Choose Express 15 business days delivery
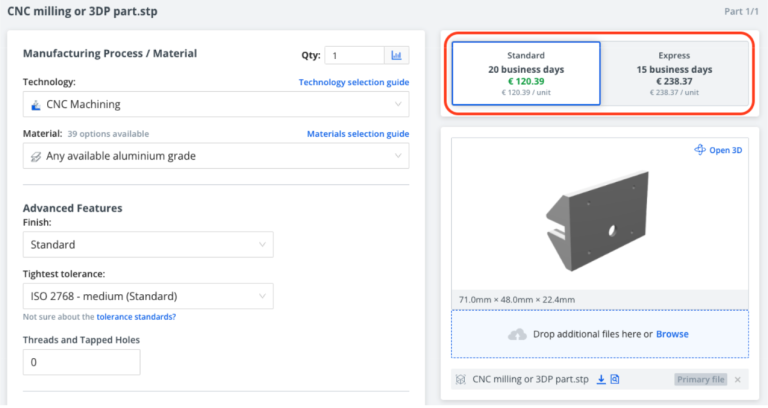Viewport: 768px width, 408px height. (674, 73)
